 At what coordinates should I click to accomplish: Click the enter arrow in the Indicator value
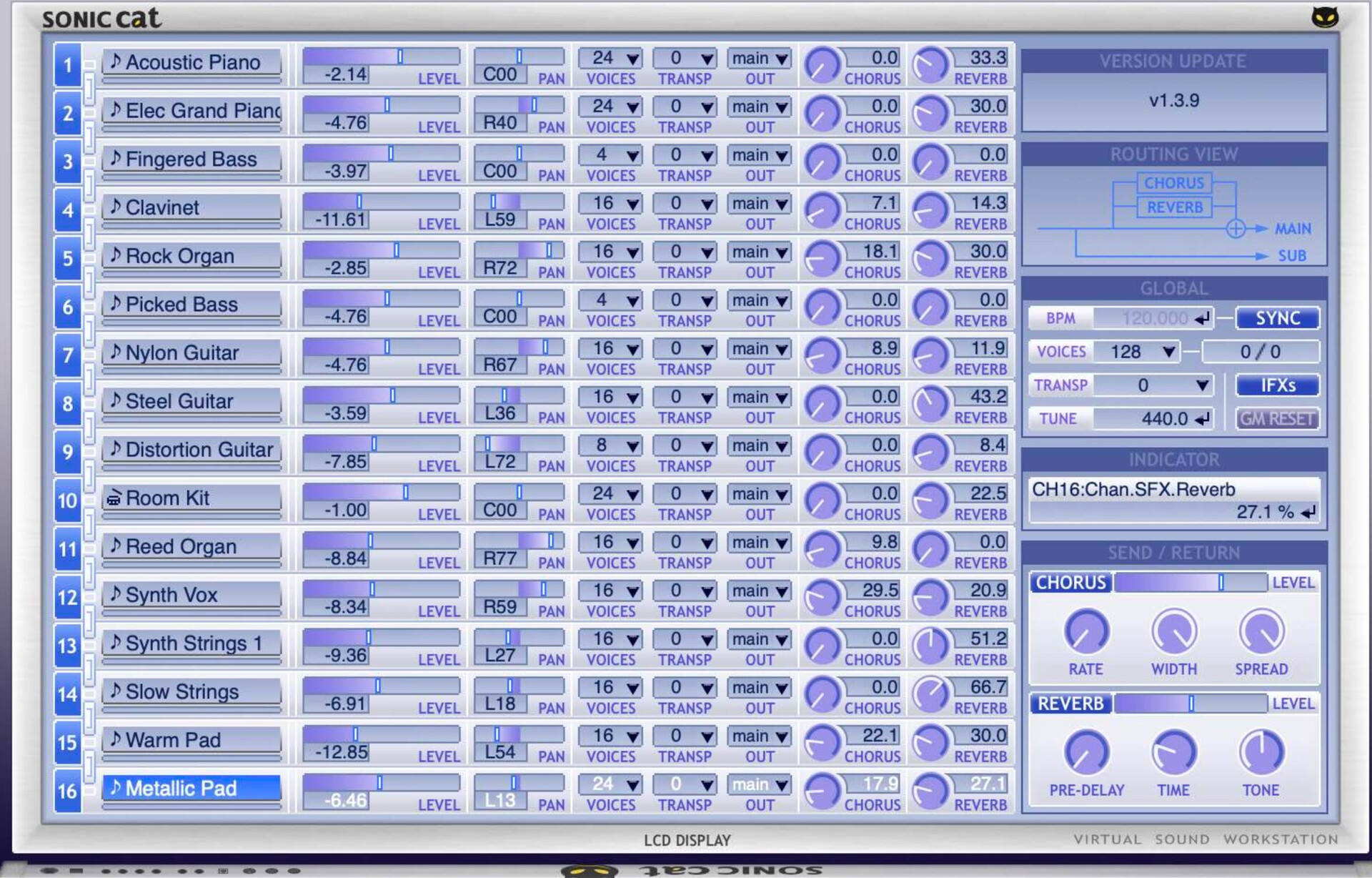[1308, 512]
